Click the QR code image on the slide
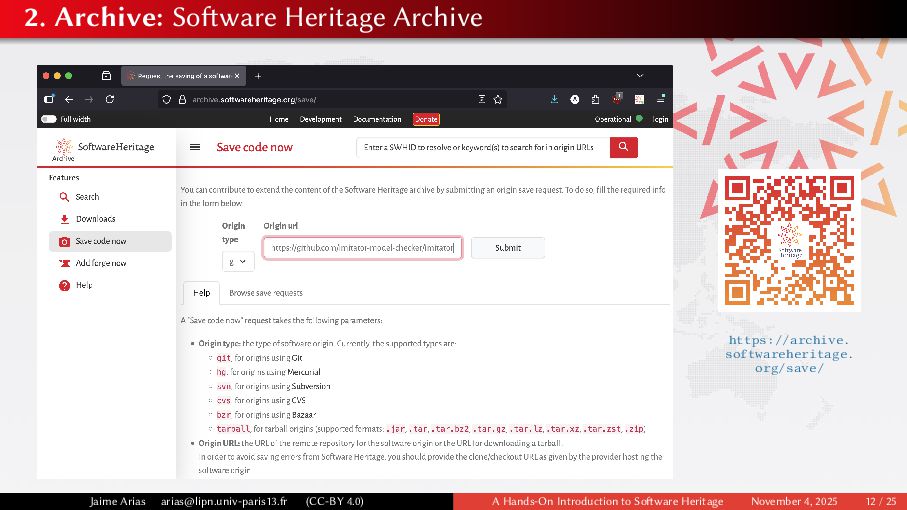 click(790, 241)
